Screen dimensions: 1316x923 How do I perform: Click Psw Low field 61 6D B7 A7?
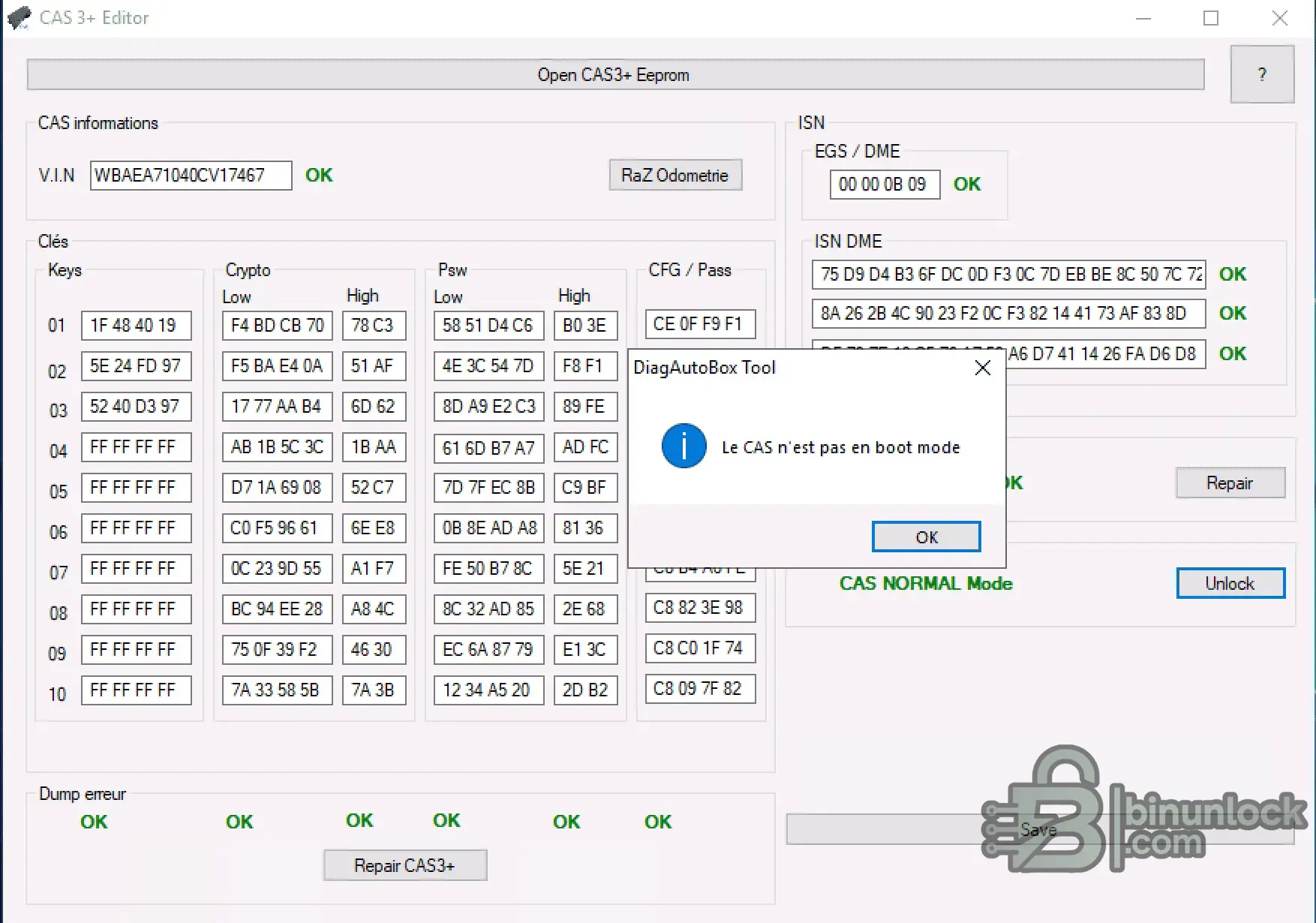[488, 448]
